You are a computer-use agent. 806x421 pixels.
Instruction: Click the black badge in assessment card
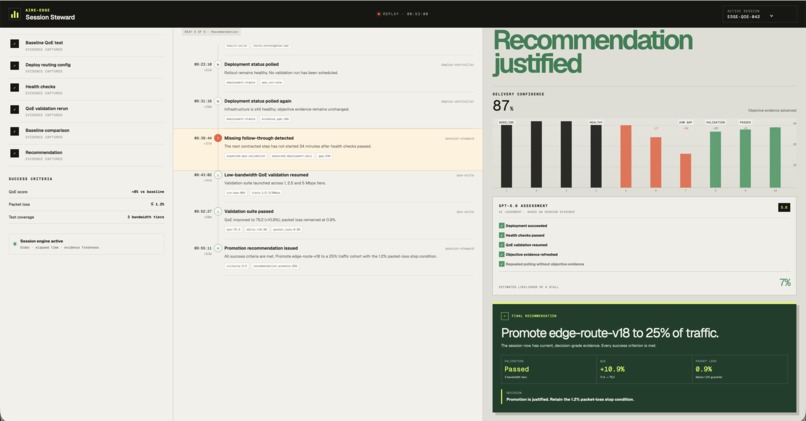pos(784,207)
